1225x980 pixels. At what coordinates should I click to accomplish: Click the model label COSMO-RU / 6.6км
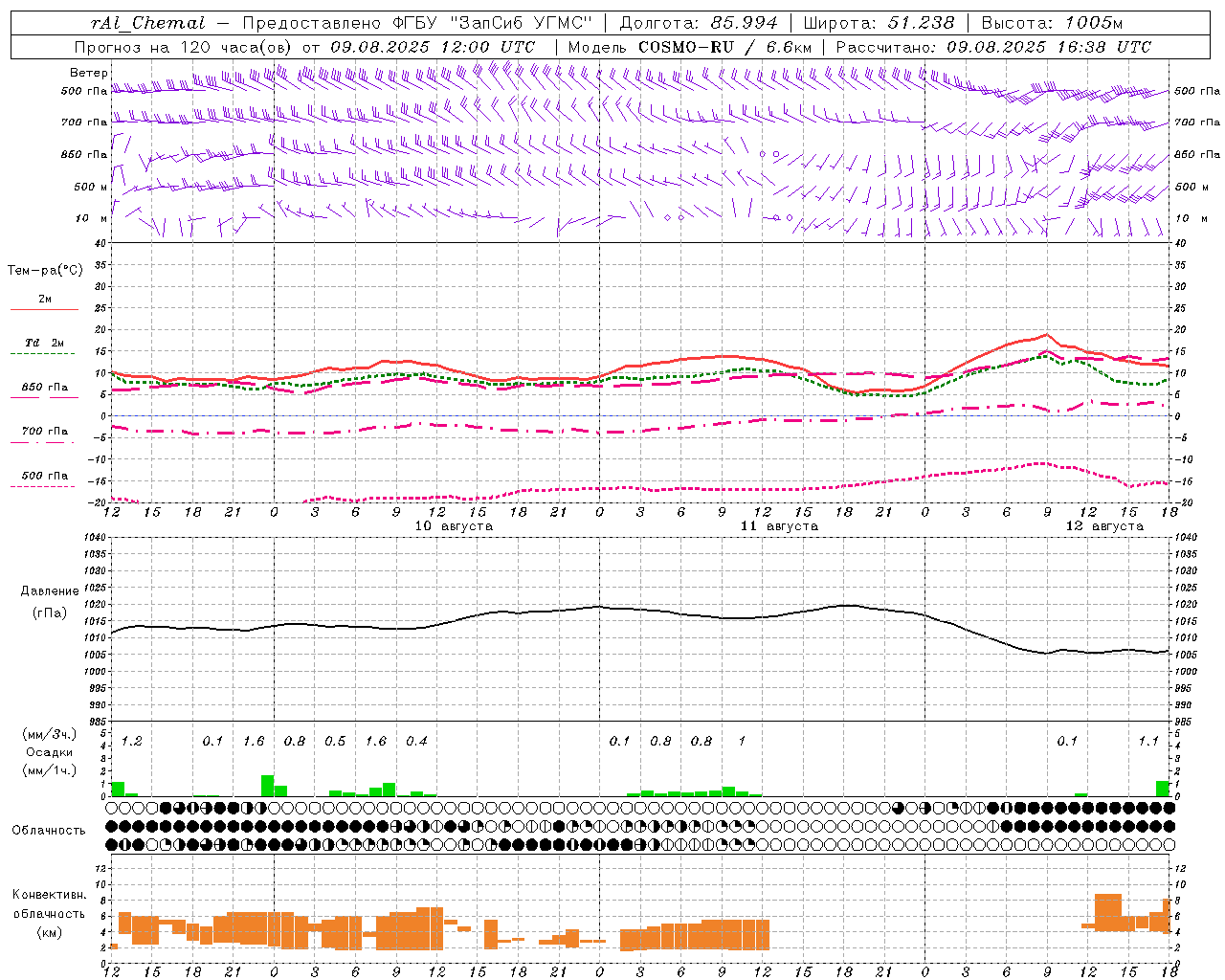pyautogui.click(x=725, y=47)
